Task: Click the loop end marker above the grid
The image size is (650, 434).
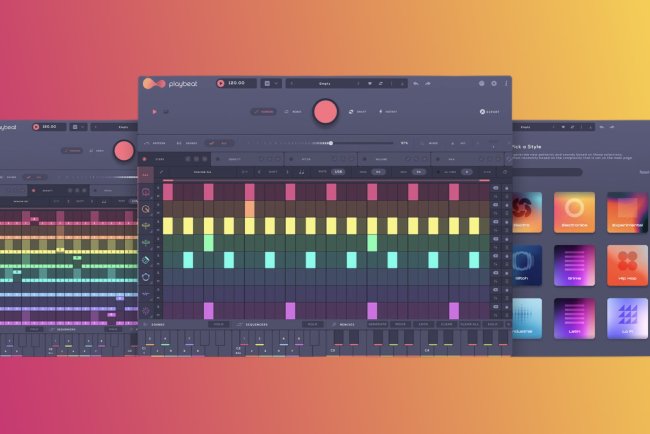Action: 484,180
